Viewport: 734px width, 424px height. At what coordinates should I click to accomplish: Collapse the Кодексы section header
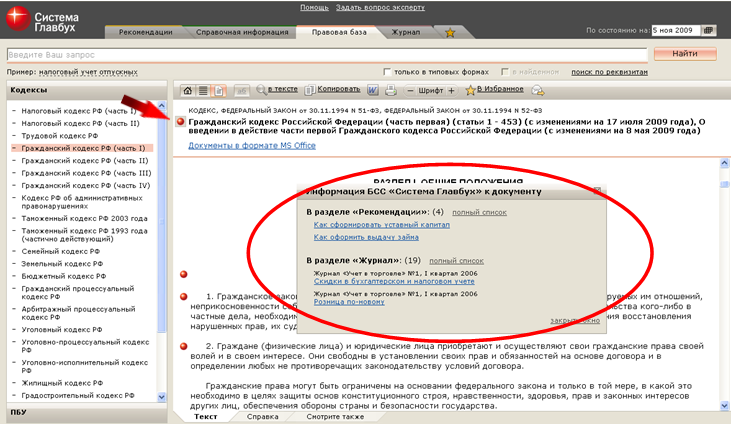(87, 90)
